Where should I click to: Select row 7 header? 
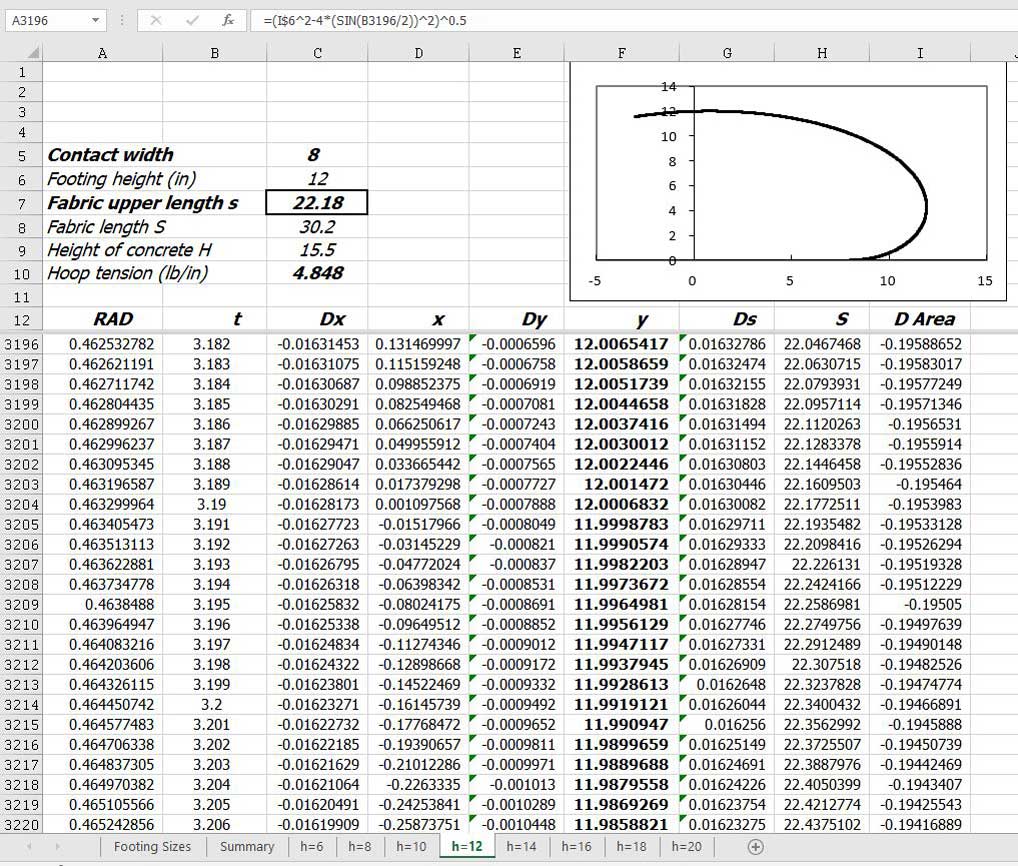pos(21,203)
